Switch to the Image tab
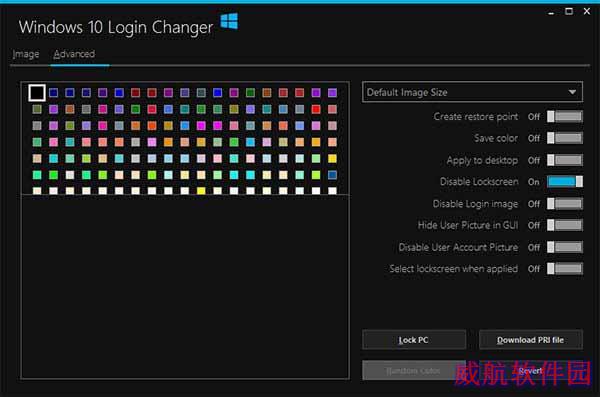The height and width of the screenshot is (397, 600). click(26, 54)
